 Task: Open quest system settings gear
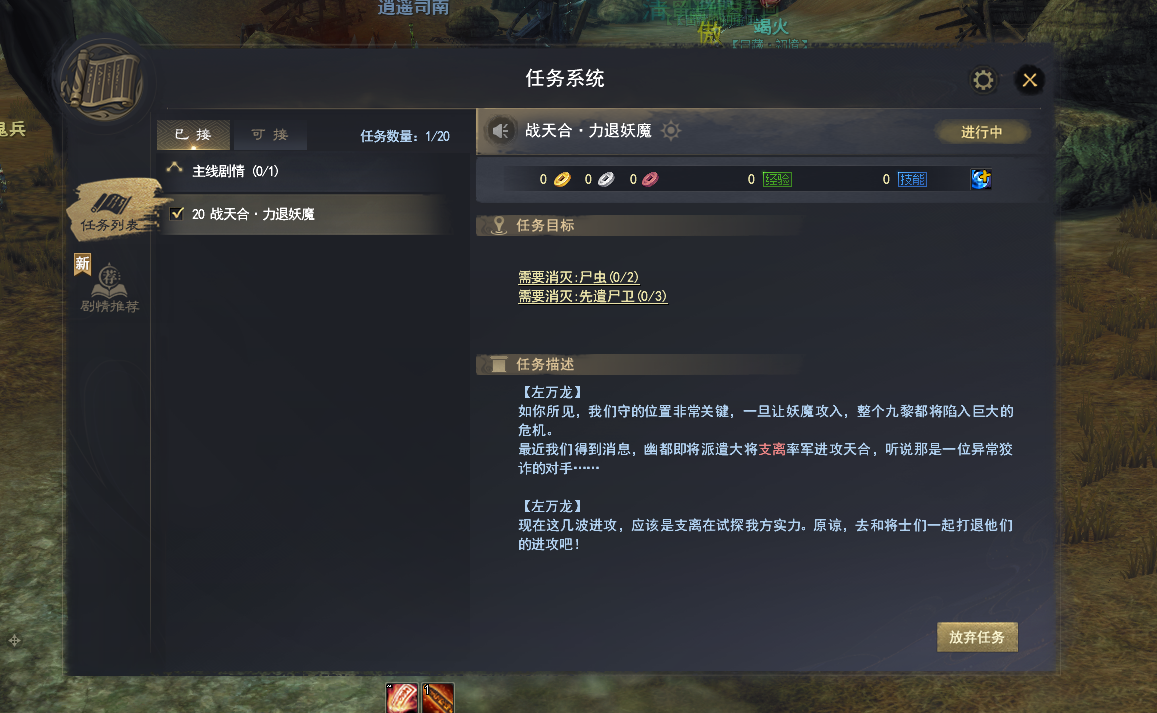(983, 80)
